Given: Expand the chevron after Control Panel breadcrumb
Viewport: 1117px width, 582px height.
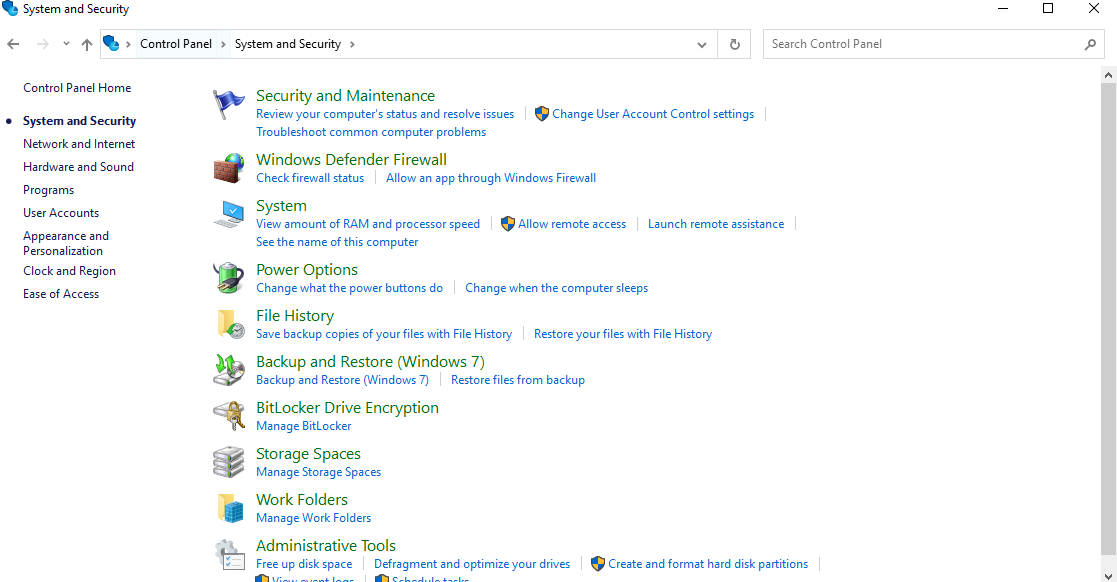Looking at the screenshot, I should click(223, 44).
